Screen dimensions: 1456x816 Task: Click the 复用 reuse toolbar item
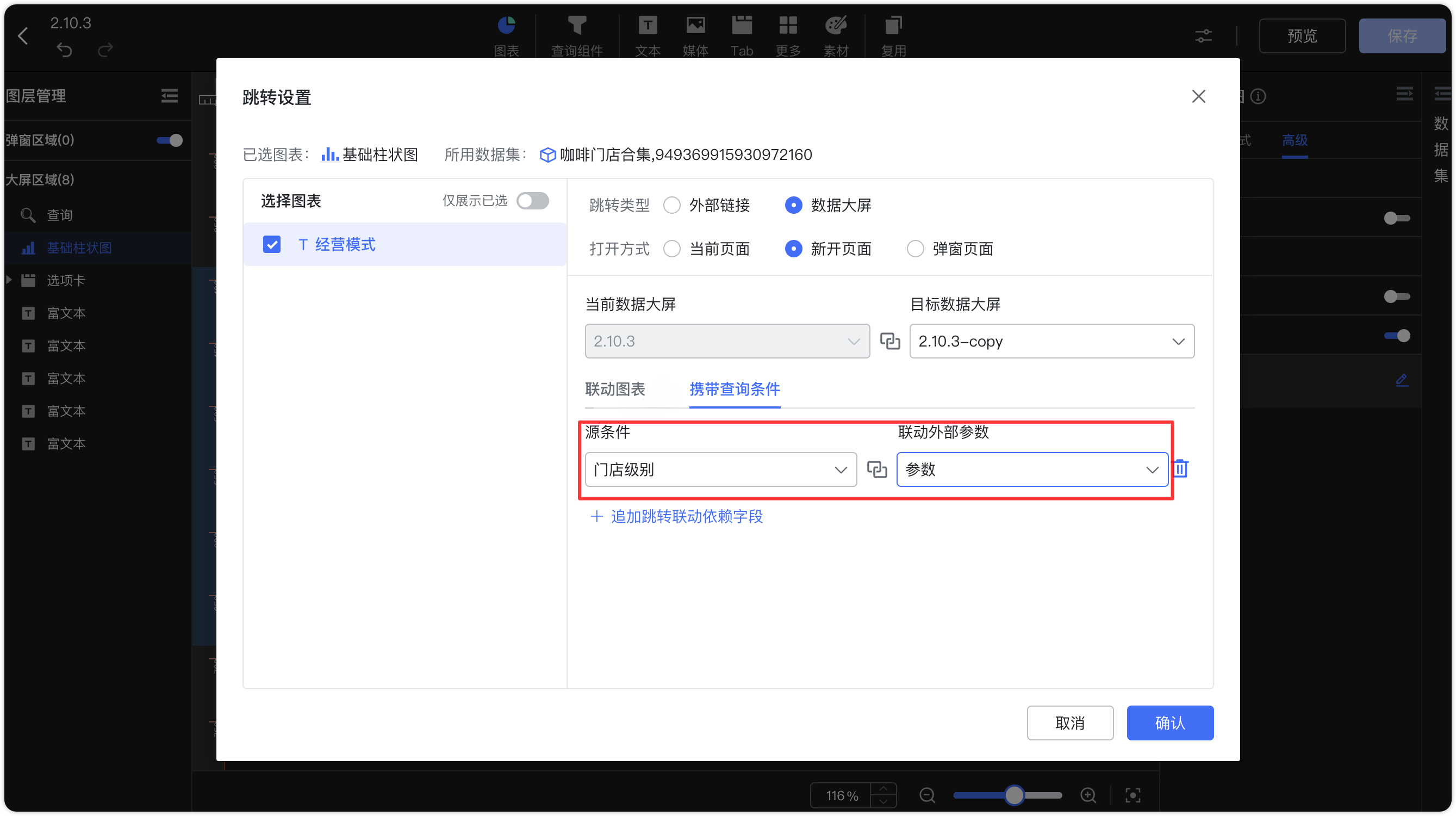click(x=894, y=36)
